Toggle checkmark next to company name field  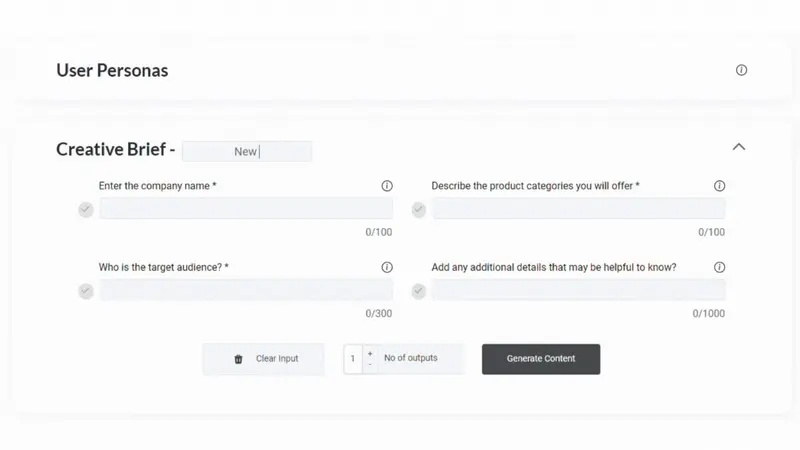coord(86,209)
